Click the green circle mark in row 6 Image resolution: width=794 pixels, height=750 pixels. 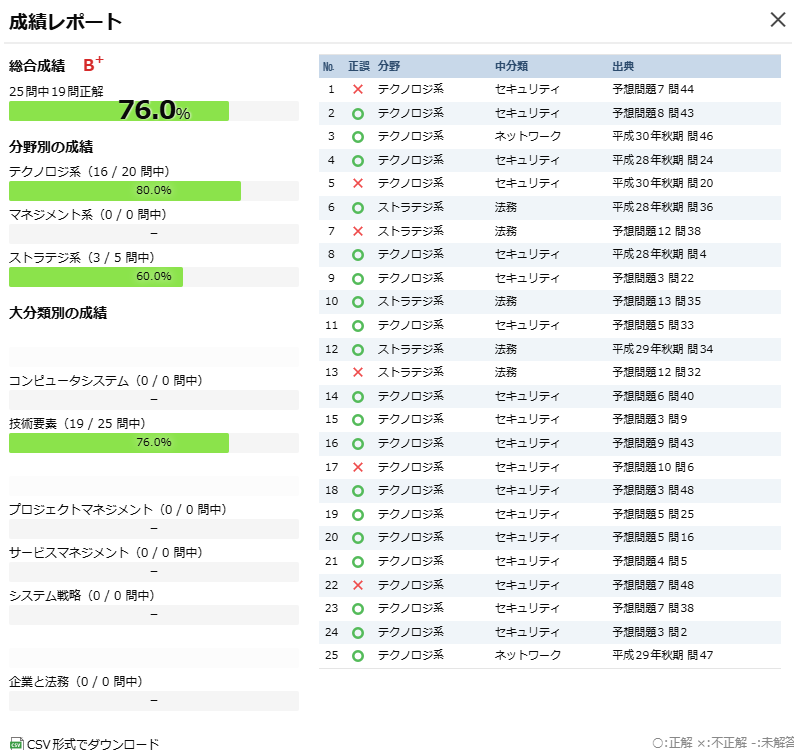[358, 208]
